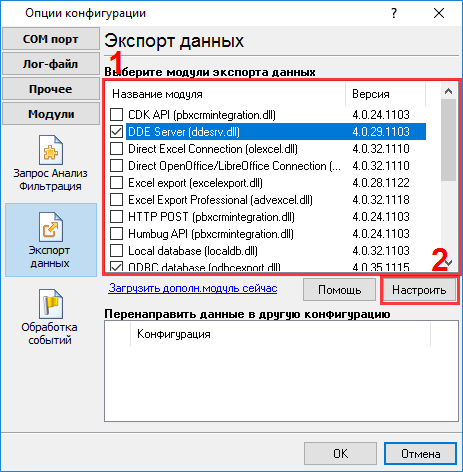
Task: Click the module list scroll up arrow
Action: (x=449, y=91)
